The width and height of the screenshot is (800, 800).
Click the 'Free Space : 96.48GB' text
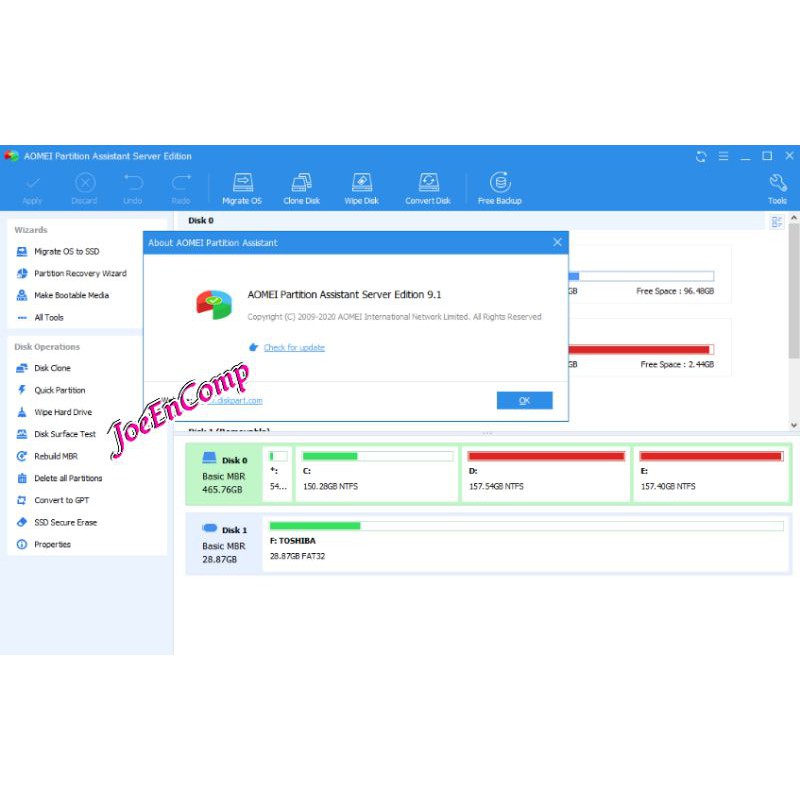pyautogui.click(x=674, y=291)
